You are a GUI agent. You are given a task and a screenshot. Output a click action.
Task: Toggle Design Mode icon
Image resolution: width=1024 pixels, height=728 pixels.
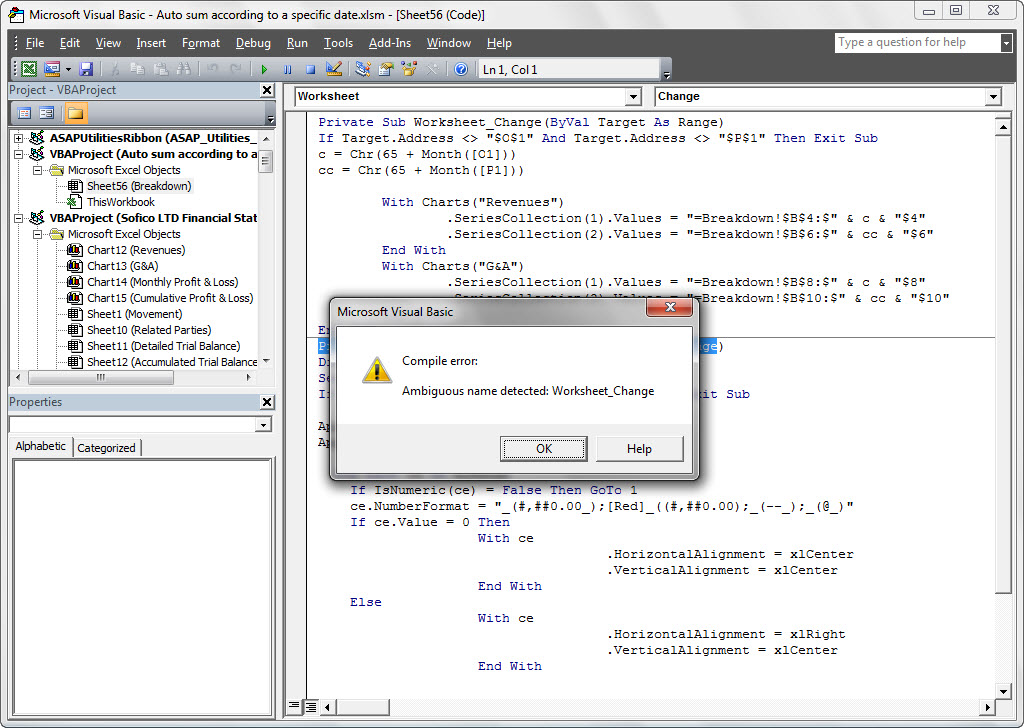coord(334,69)
